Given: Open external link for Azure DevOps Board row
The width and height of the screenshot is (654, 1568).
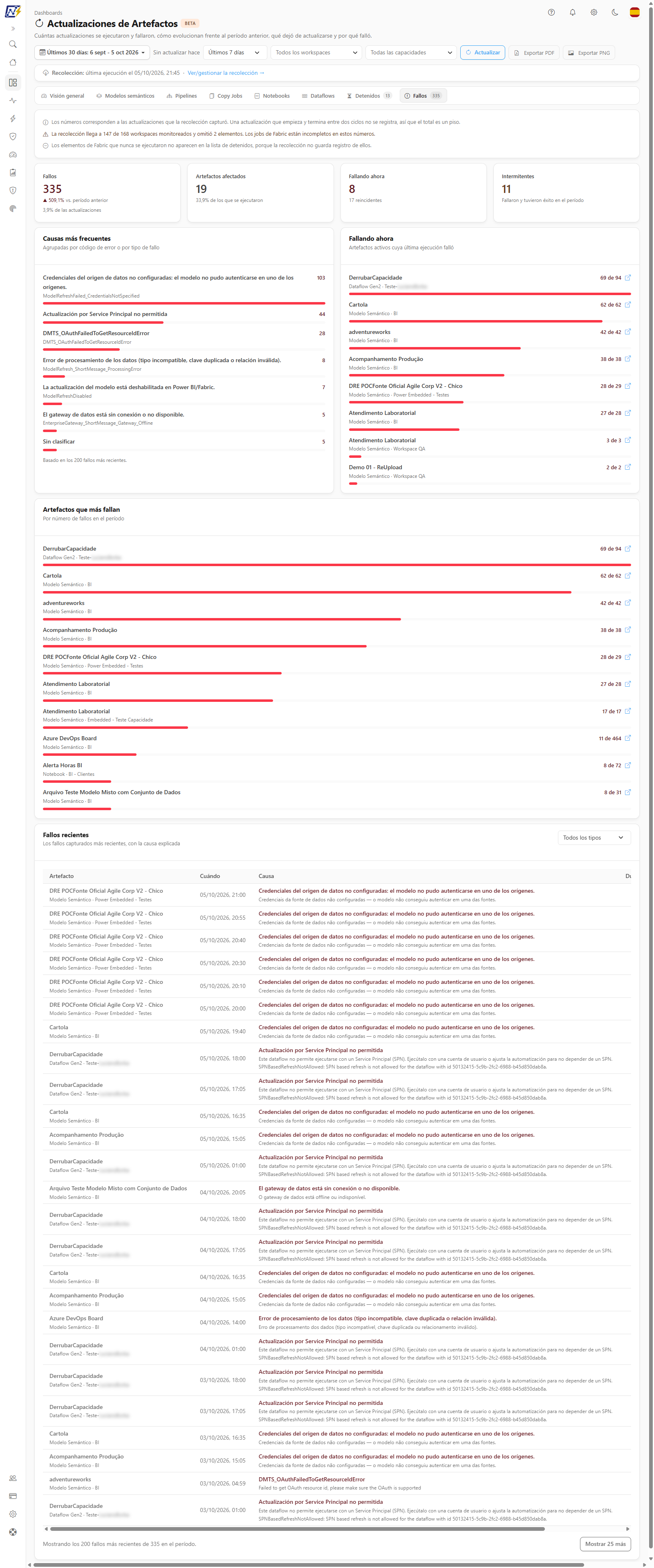Looking at the screenshot, I should coord(628,738).
